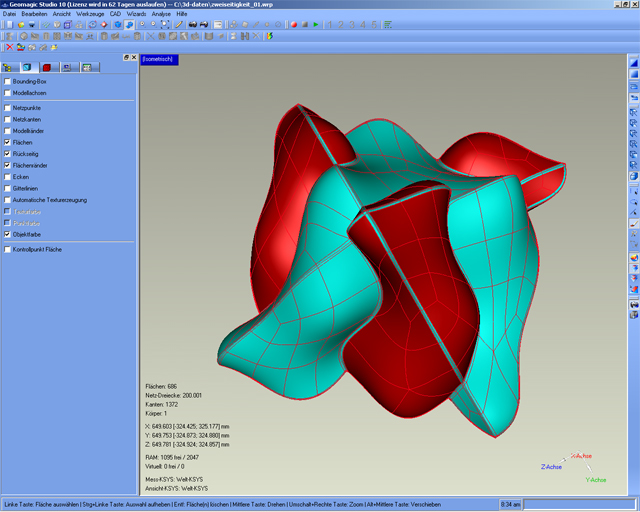Click the green play macro button

click(x=316, y=25)
